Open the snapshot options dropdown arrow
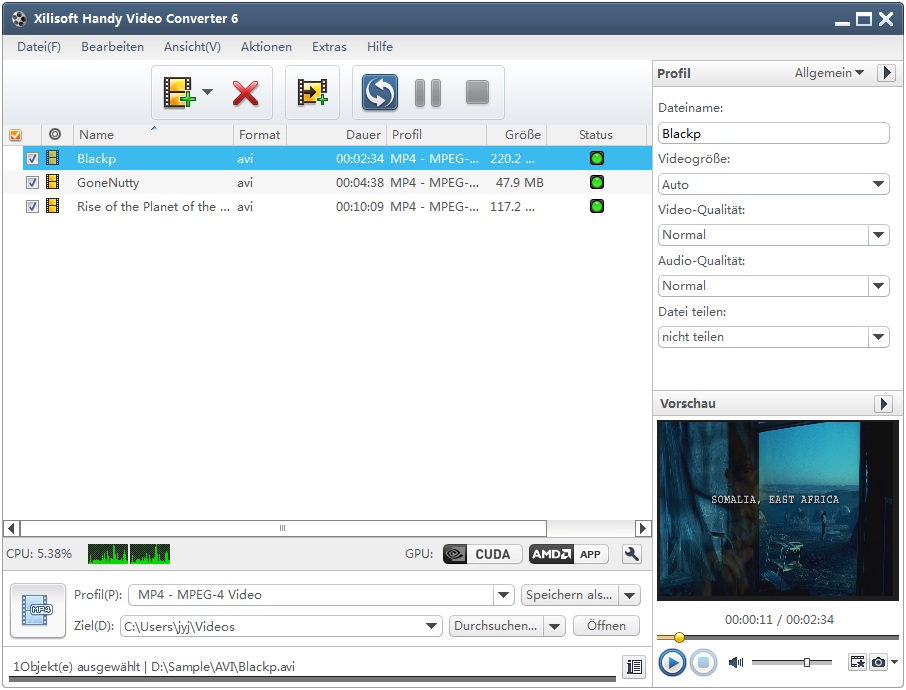The height and width of the screenshot is (690, 906). click(894, 662)
